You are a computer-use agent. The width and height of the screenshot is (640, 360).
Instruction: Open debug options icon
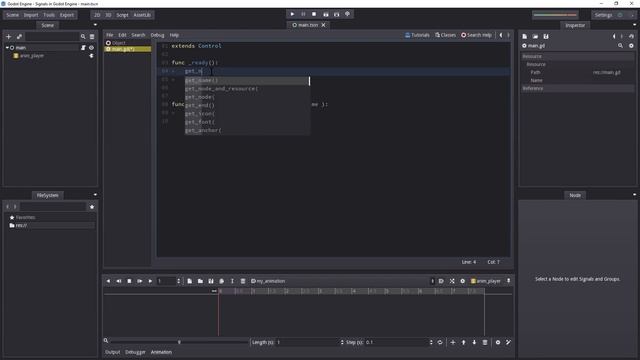(348, 14)
